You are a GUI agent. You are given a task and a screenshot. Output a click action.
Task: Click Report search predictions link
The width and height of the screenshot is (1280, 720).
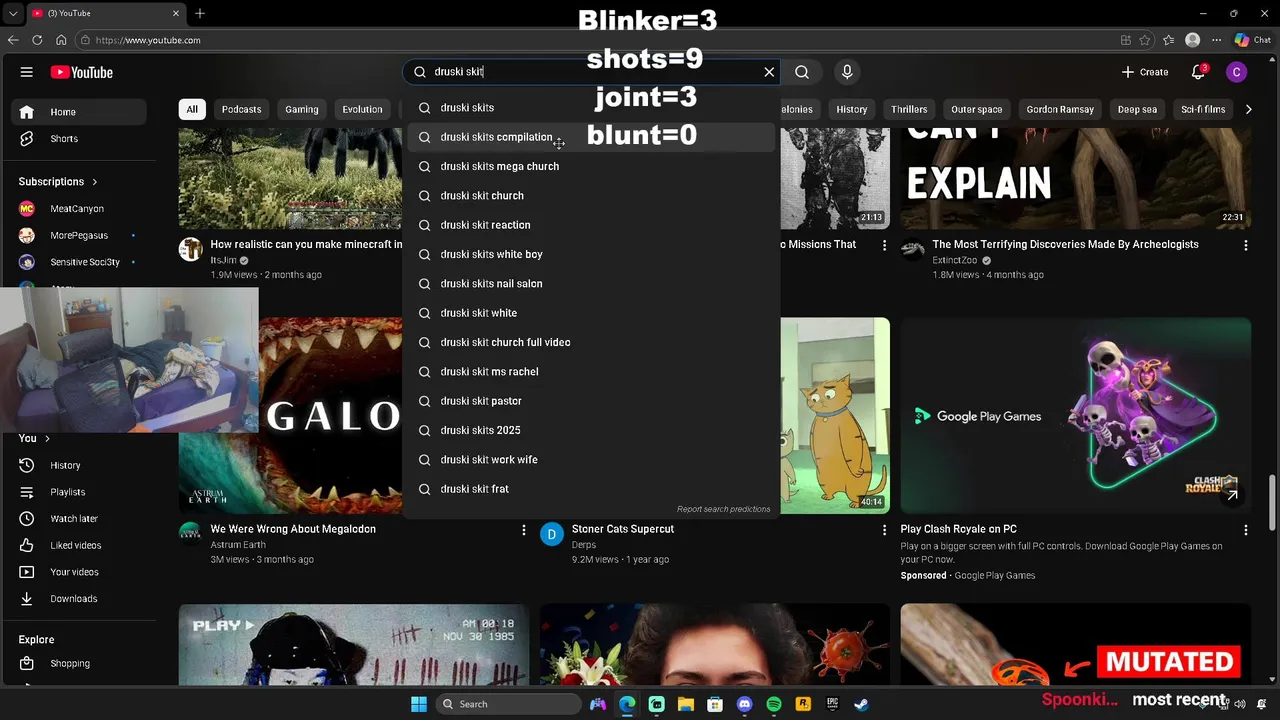pyautogui.click(x=723, y=509)
